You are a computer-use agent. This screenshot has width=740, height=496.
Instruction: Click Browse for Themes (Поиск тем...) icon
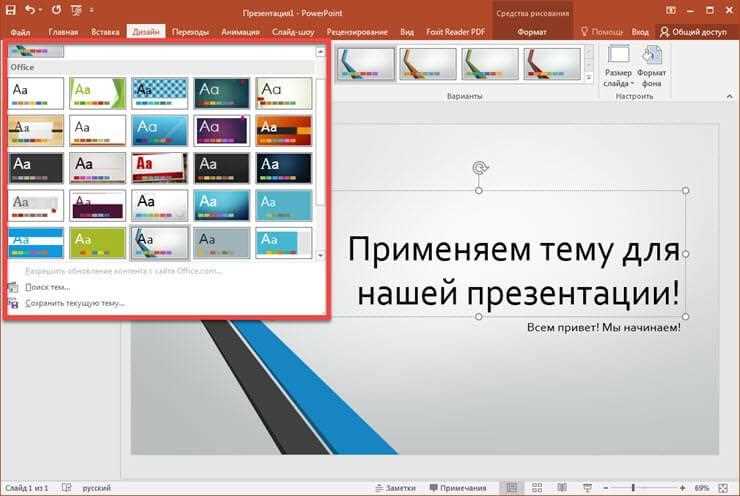pyautogui.click(x=13, y=287)
